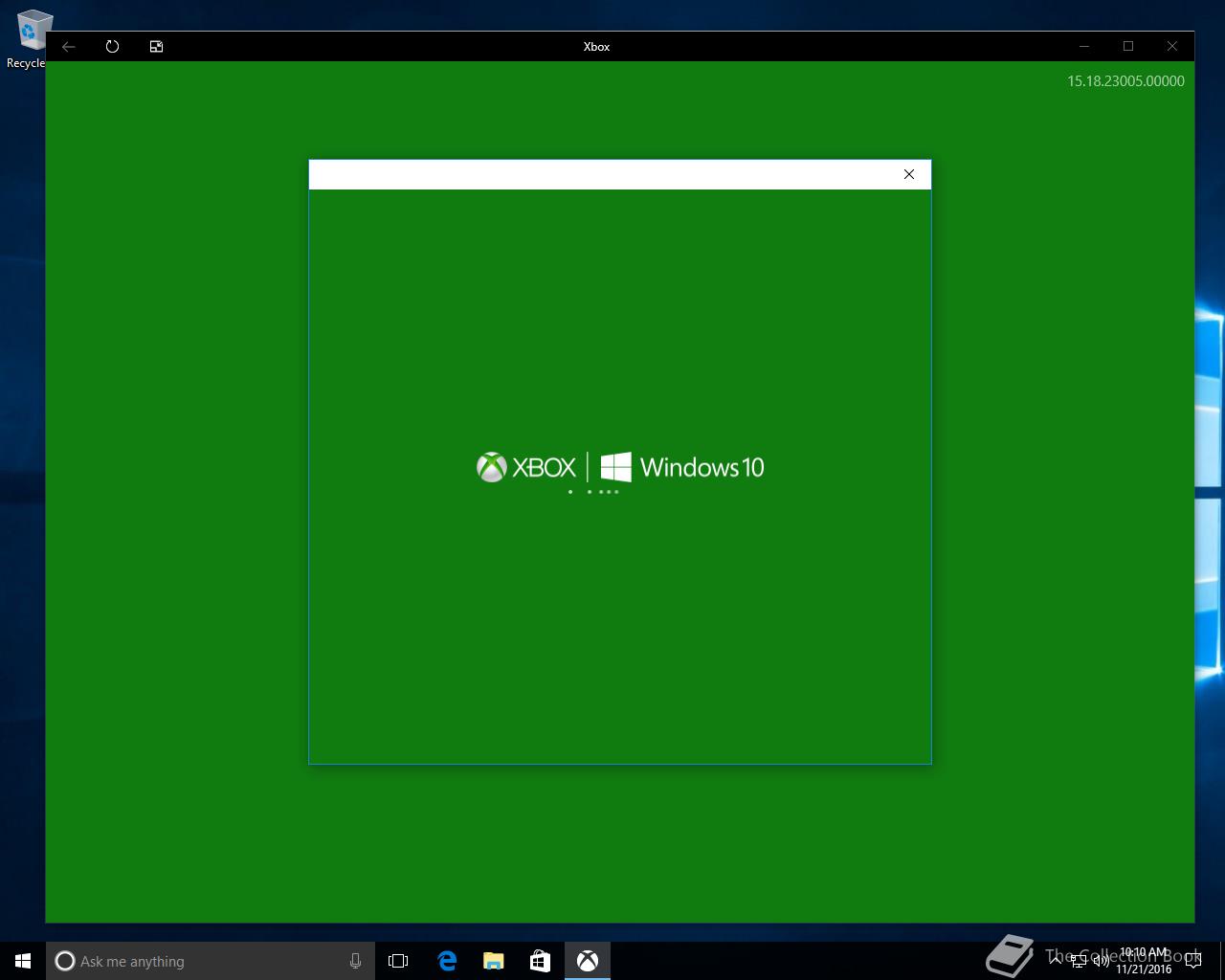Click the compact window icon in Xbox title bar
The image size is (1225, 980).
click(x=156, y=46)
